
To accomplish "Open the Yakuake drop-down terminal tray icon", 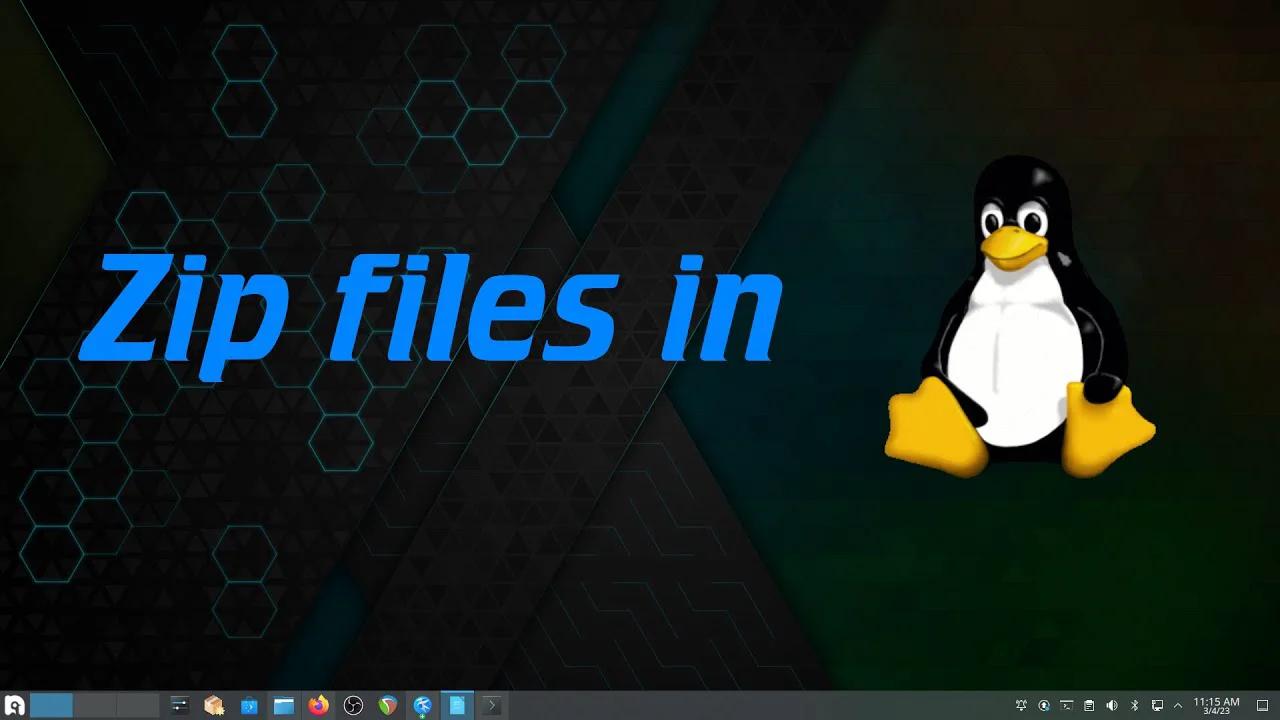I will tap(1066, 705).
